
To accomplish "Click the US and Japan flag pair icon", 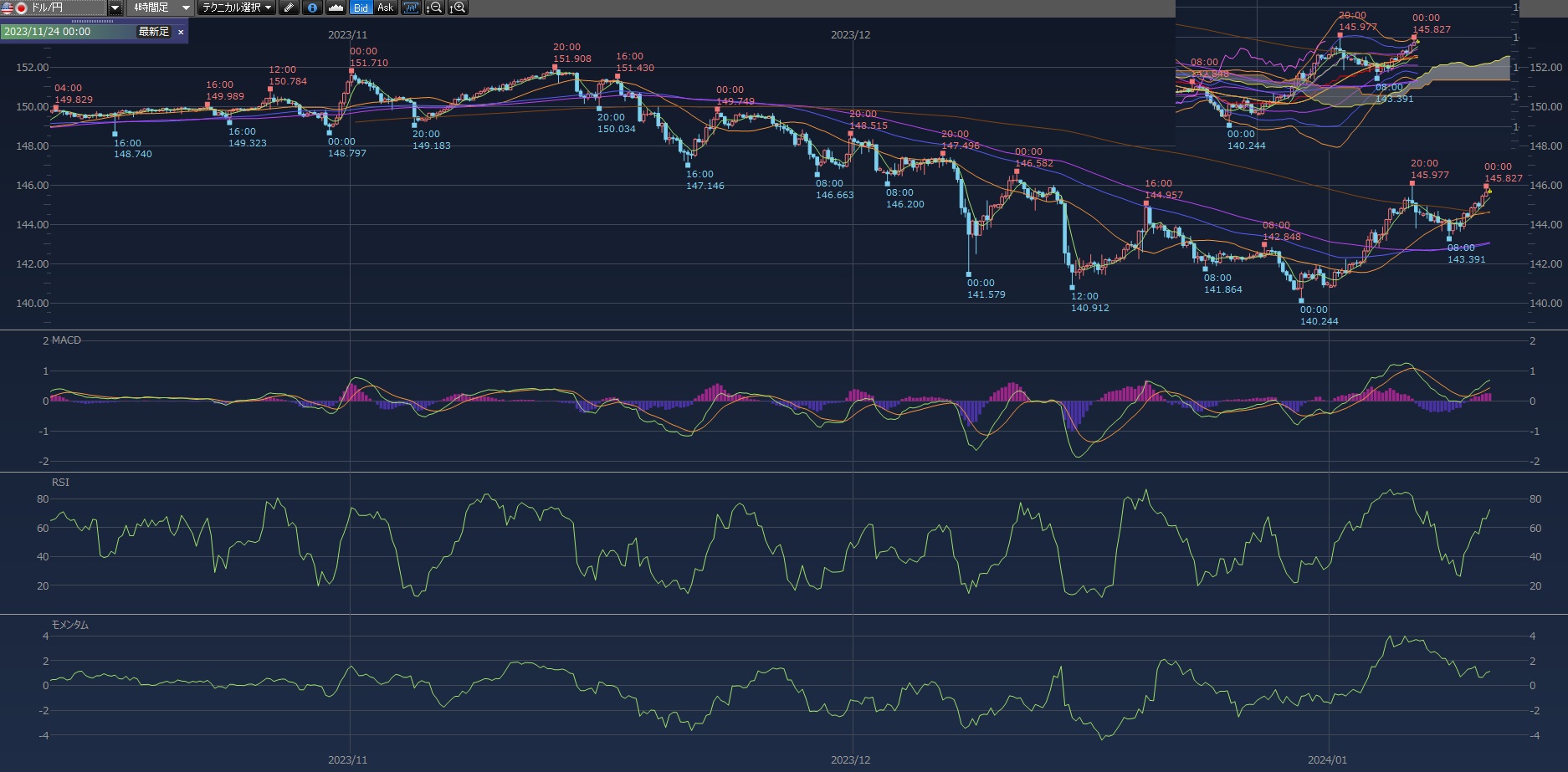I will coord(14,8).
